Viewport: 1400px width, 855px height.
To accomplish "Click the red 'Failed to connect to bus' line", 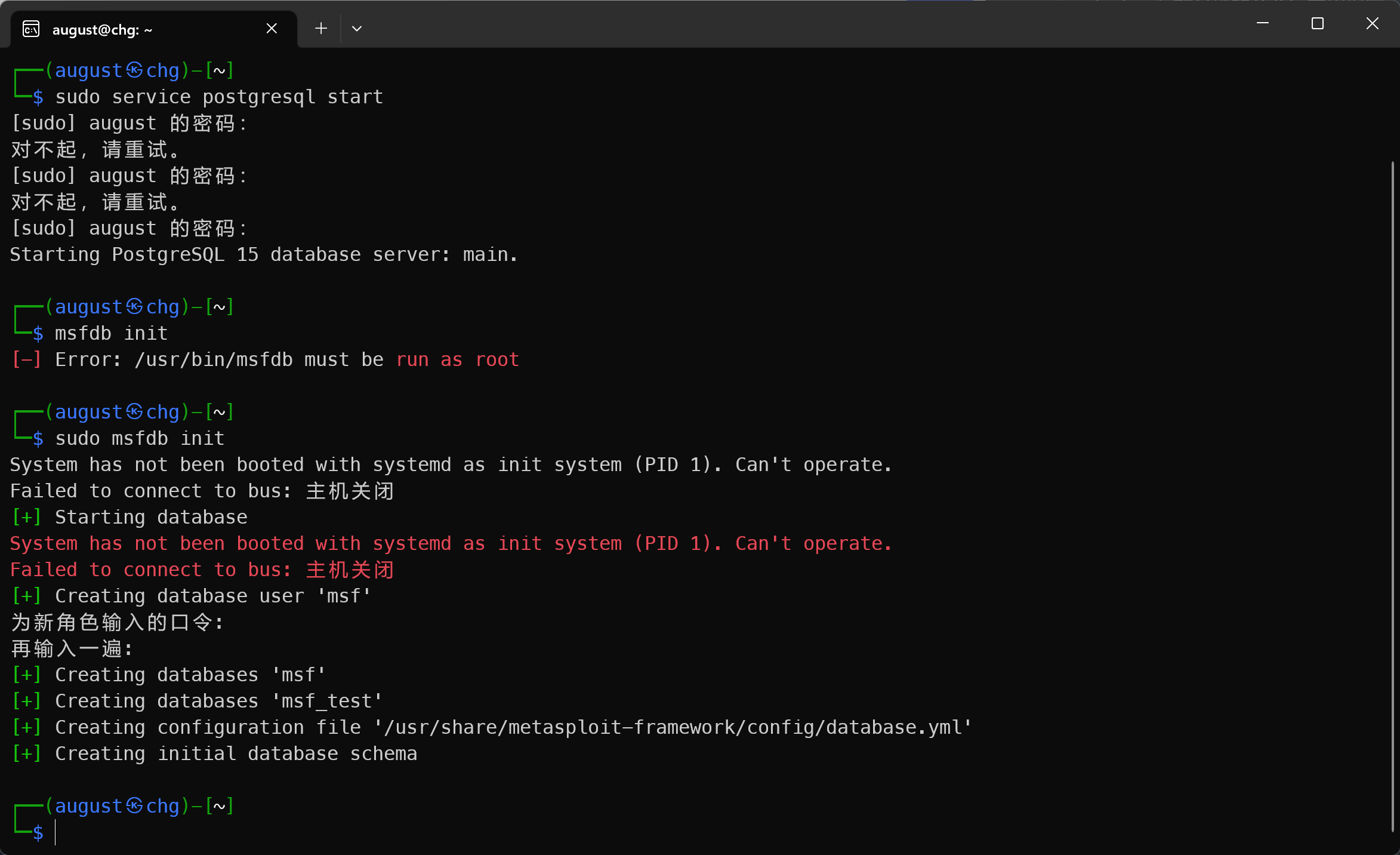I will pos(202,570).
